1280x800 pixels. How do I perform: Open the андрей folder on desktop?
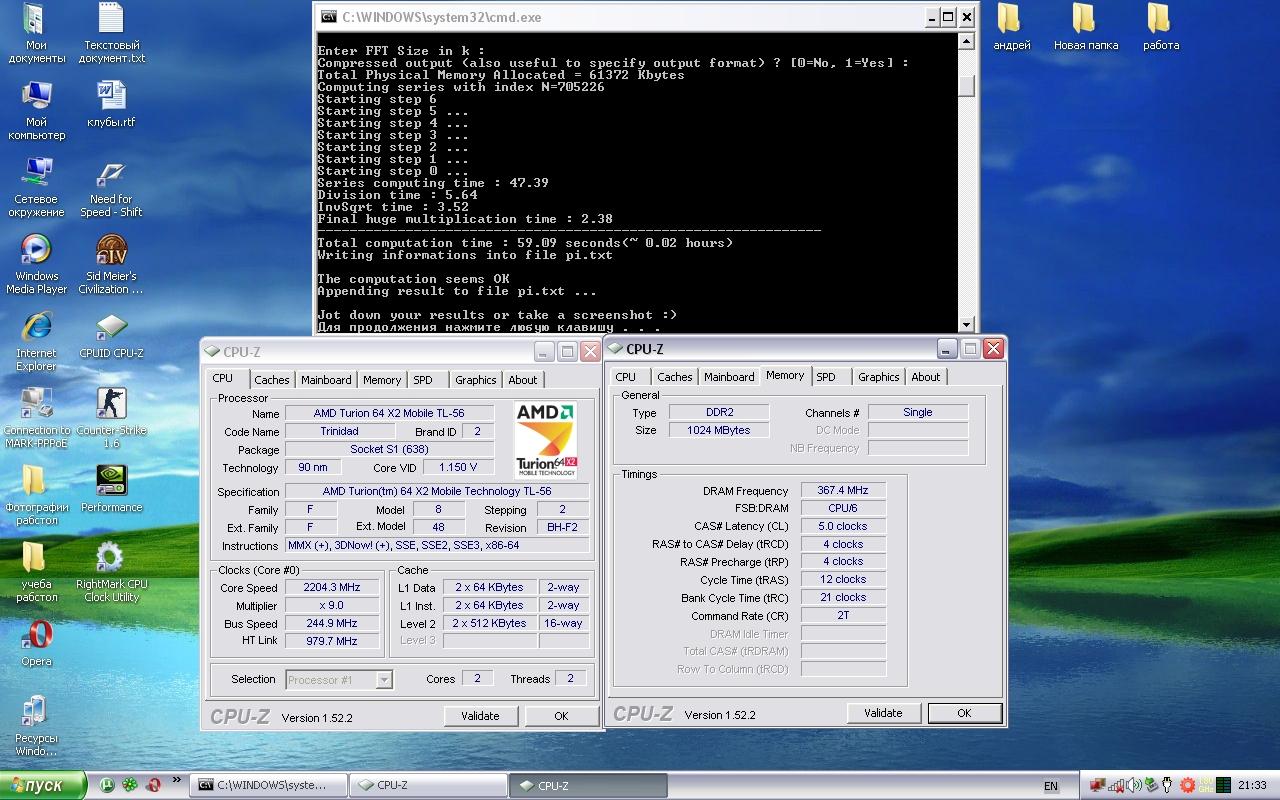tap(1011, 27)
